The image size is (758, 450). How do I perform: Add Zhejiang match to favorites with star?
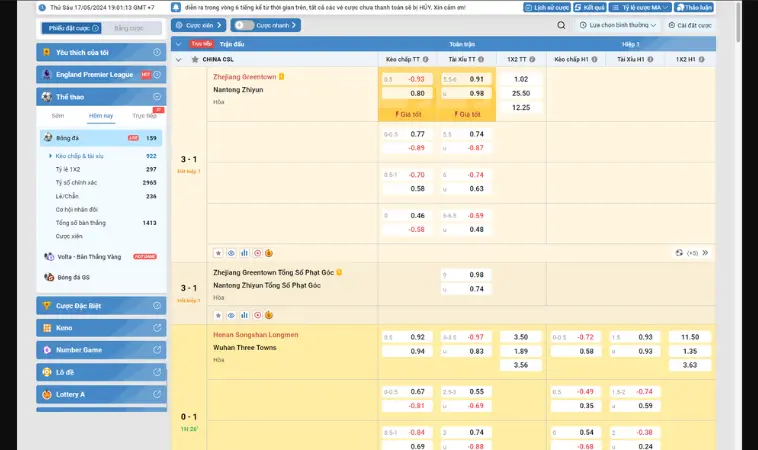218,253
